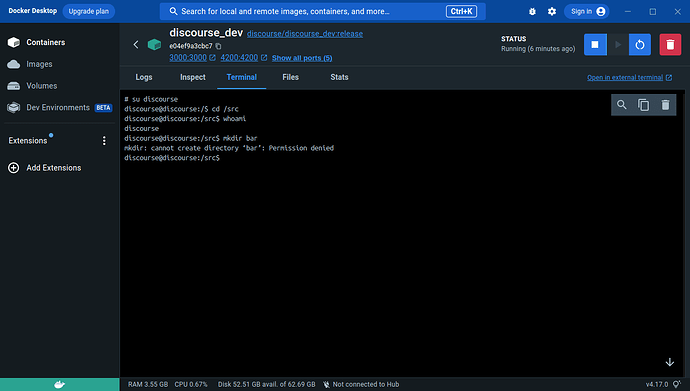Click the Containers sidebar icon
The width and height of the screenshot is (690, 391).
point(14,42)
